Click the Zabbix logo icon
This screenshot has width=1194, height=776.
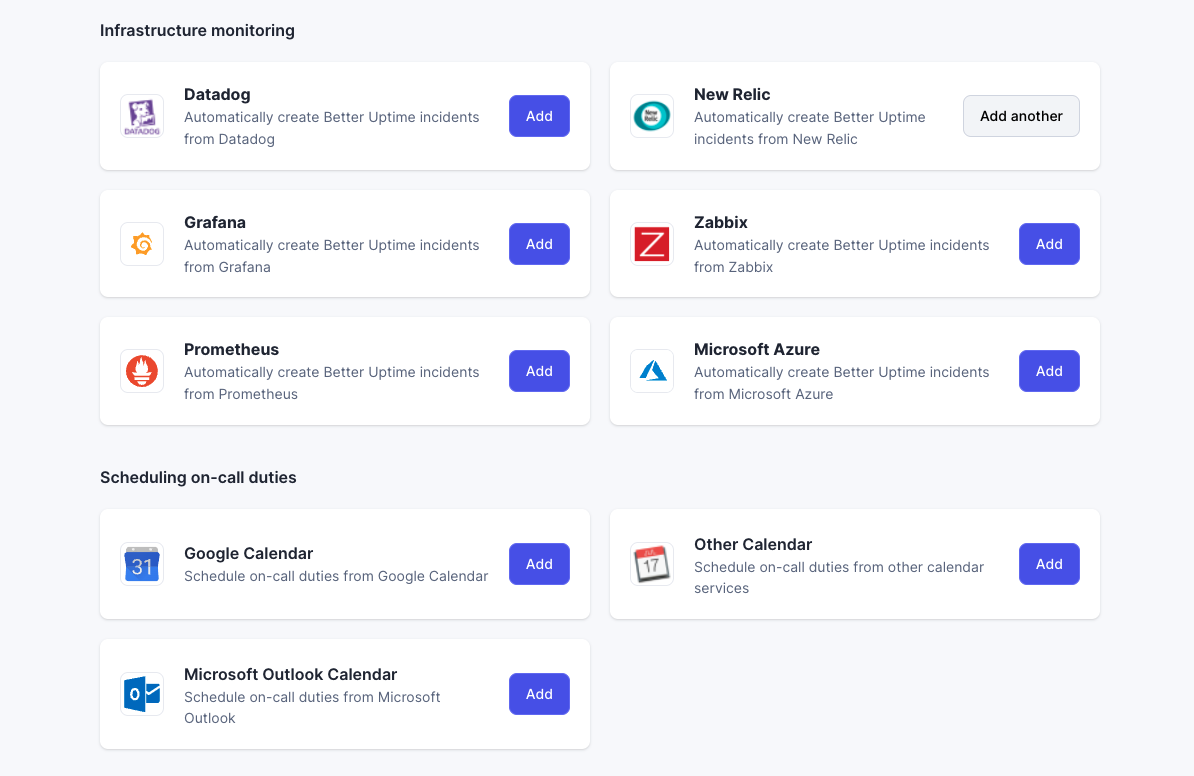[652, 243]
